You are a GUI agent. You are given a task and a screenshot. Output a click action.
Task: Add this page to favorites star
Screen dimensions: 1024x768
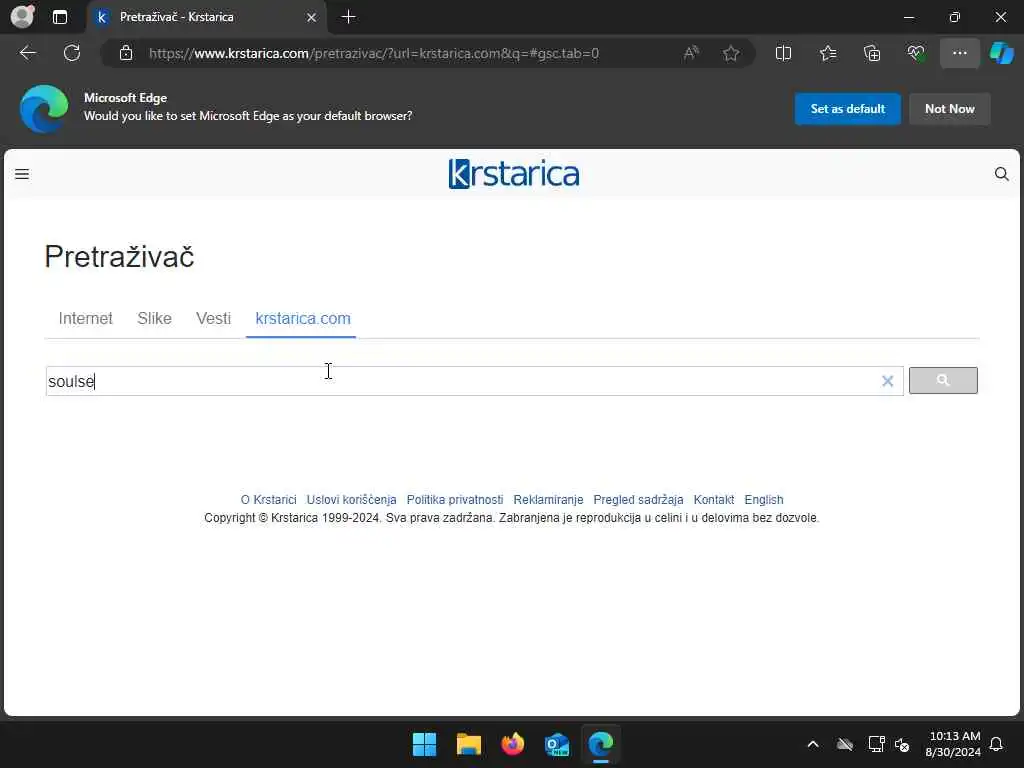tap(731, 53)
